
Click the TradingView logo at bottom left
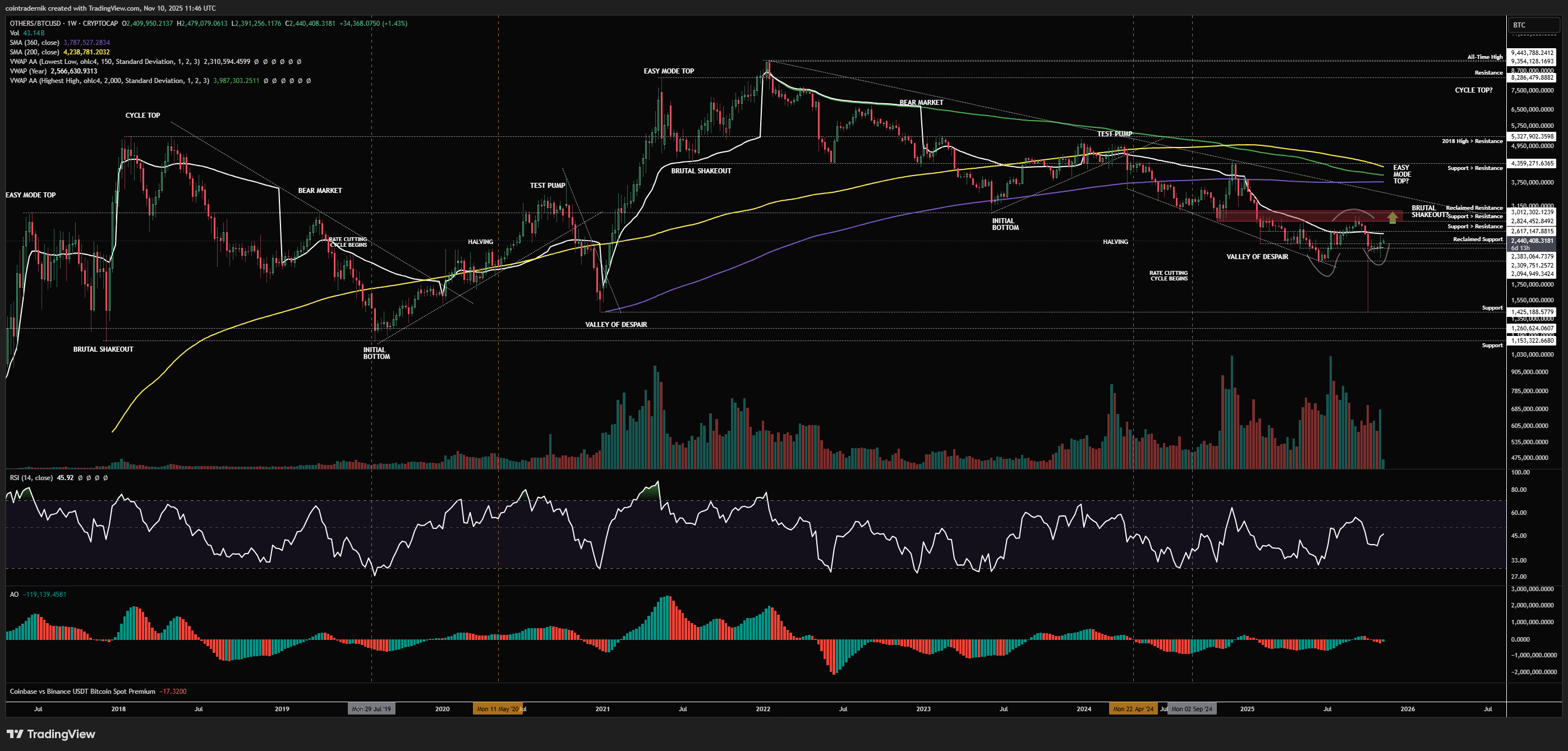pyautogui.click(x=51, y=734)
